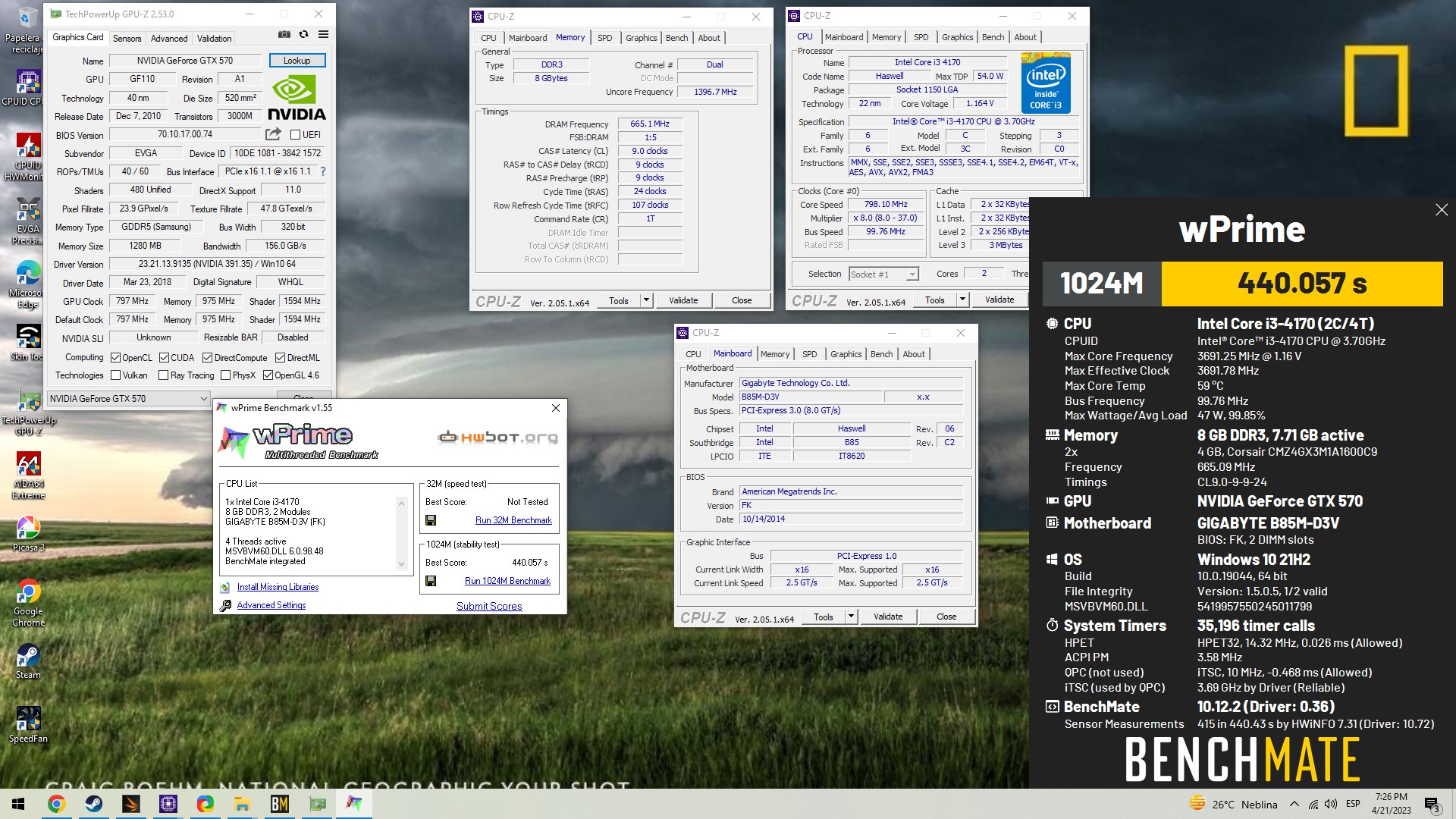Open the AIDA64 Extreme desktop icon

coord(28,476)
